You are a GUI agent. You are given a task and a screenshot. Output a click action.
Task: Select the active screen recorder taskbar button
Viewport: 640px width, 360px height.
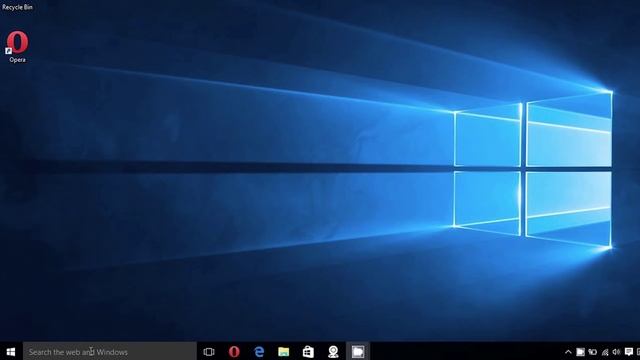tap(358, 351)
